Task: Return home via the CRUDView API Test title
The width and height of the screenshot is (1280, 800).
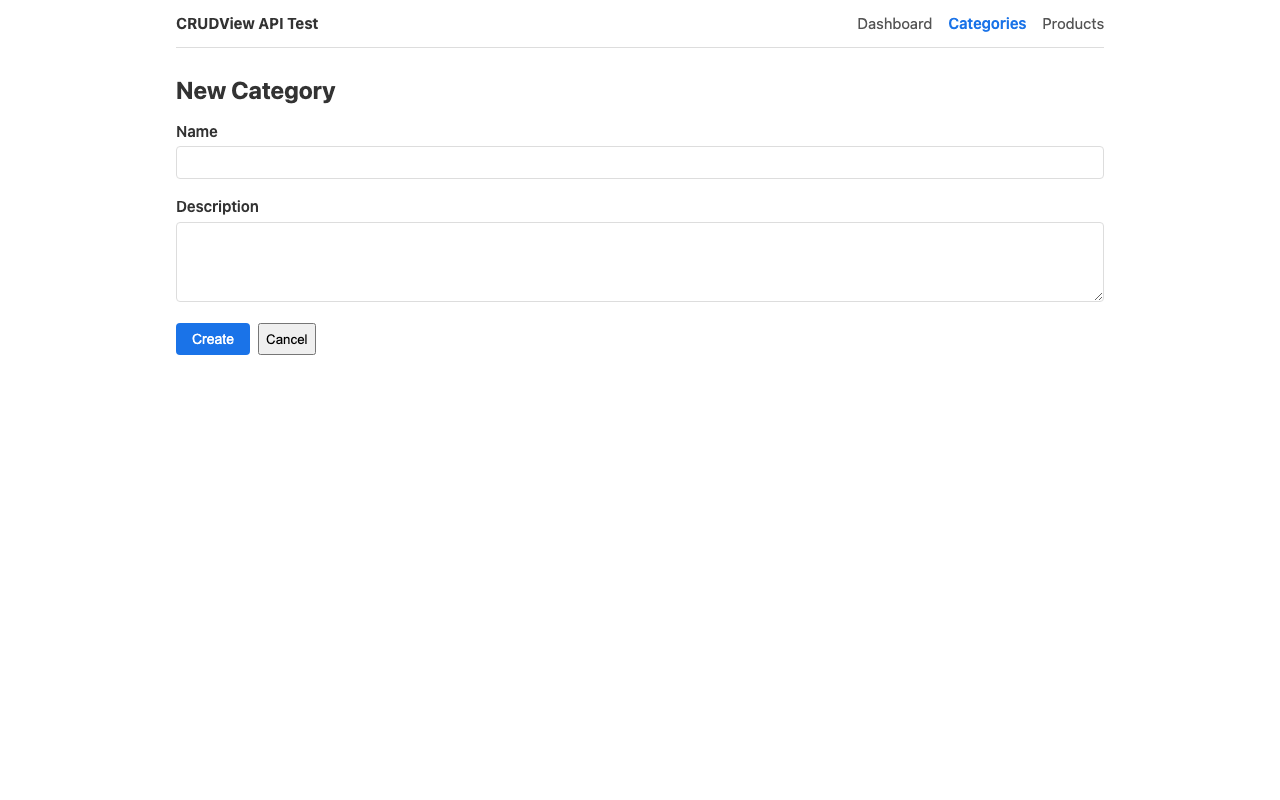Action: tap(247, 24)
